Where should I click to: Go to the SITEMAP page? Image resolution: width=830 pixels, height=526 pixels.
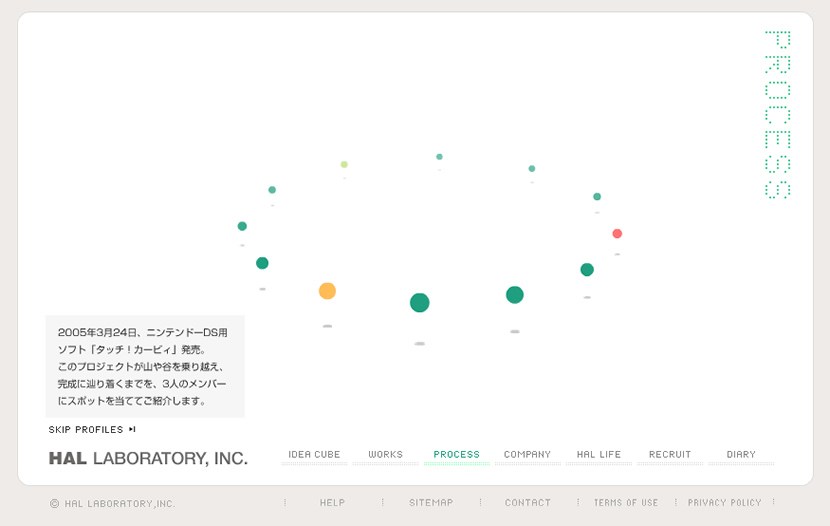(x=430, y=503)
